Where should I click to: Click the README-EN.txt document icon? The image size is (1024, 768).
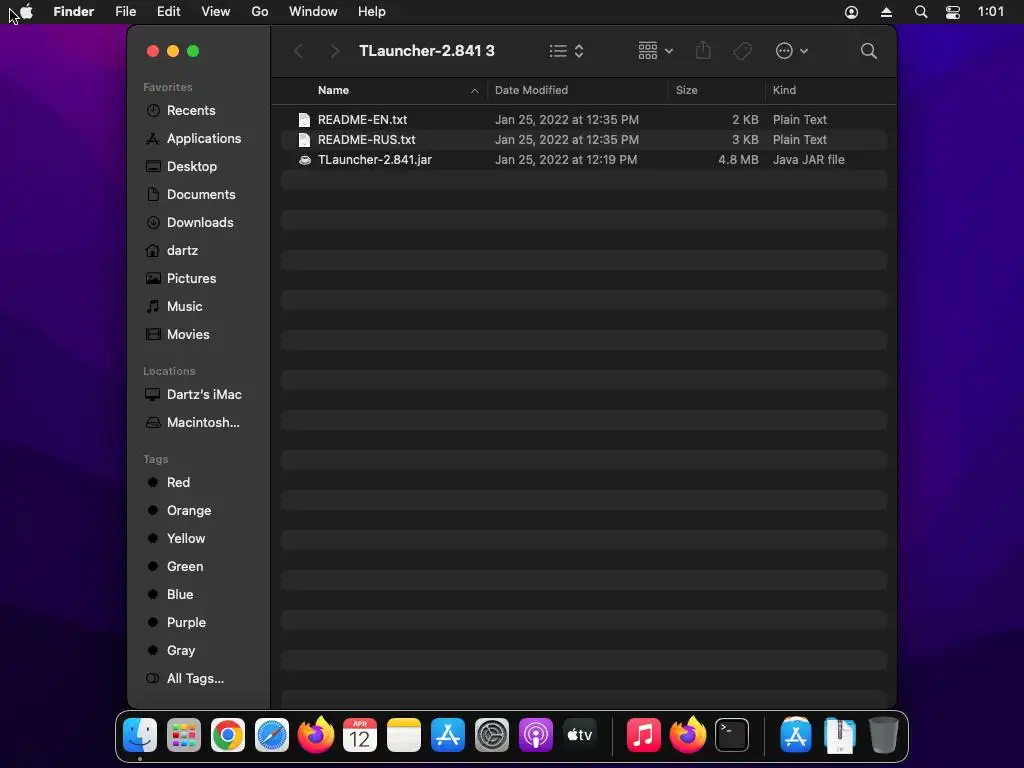[304, 120]
